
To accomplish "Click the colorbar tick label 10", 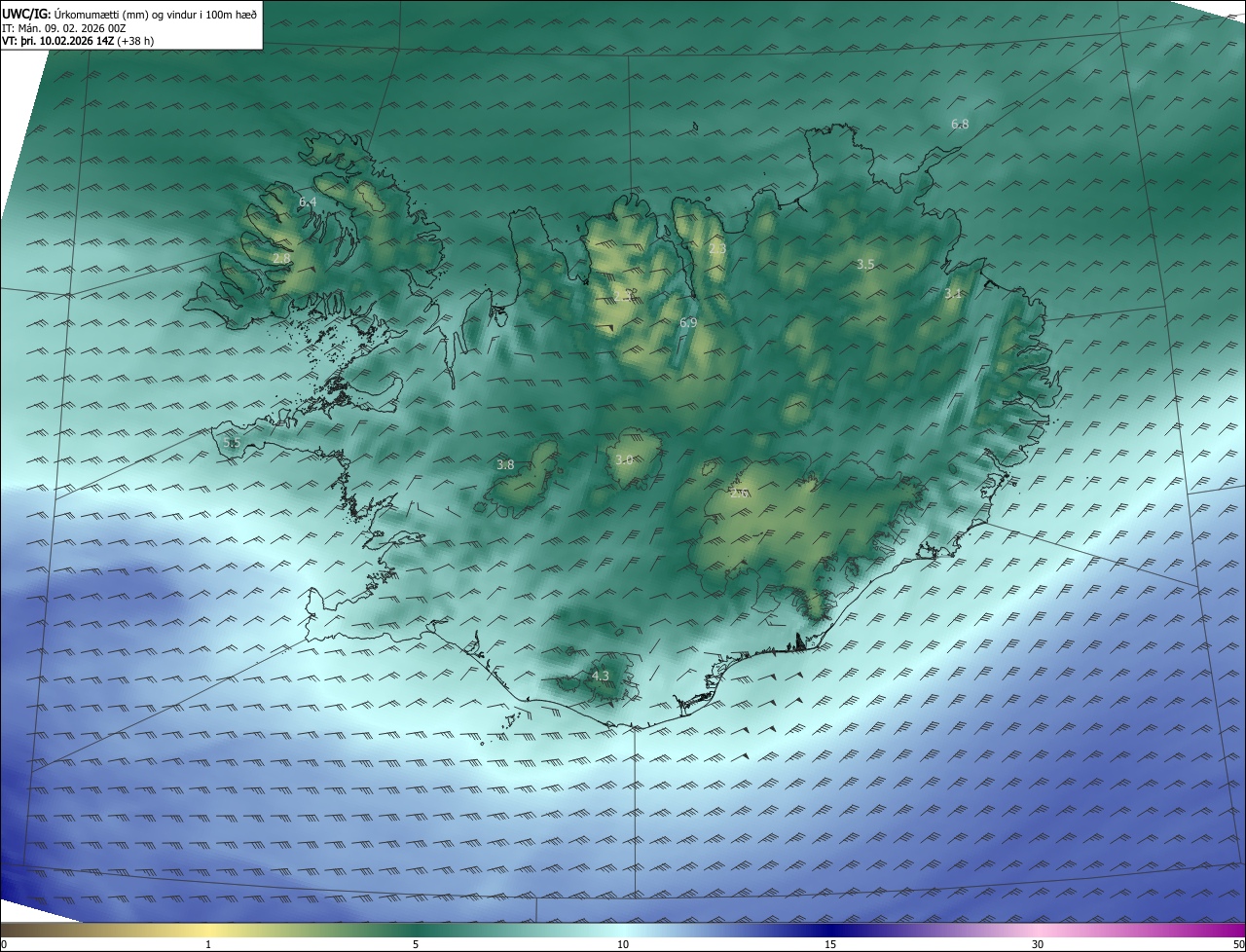I will (623, 944).
